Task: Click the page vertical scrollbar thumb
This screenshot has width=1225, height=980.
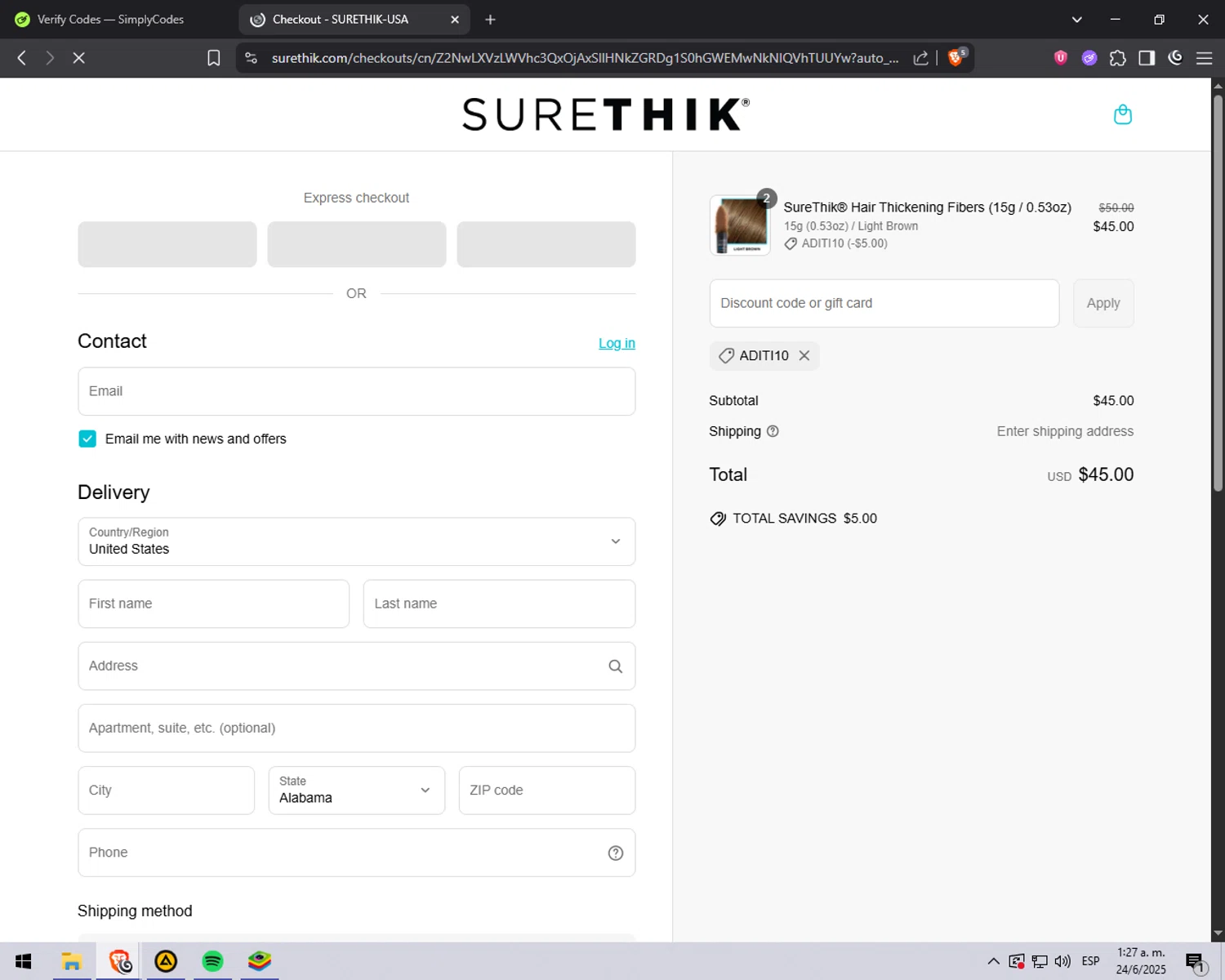Action: point(1218,294)
